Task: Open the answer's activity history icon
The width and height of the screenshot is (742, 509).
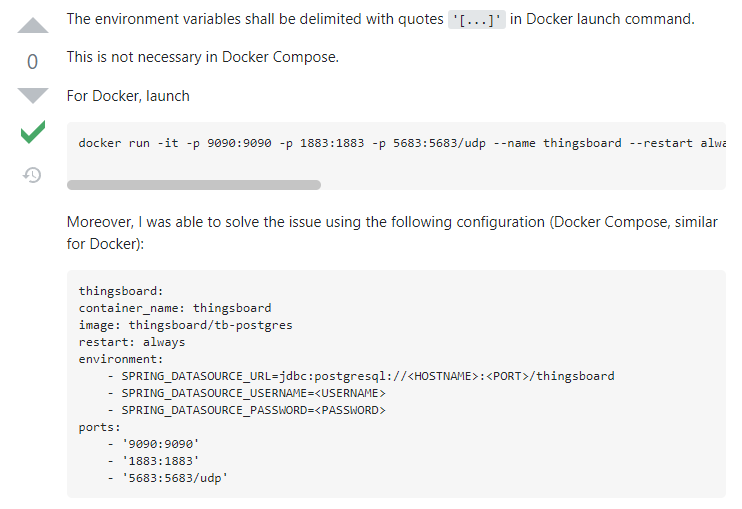Action: (32, 175)
